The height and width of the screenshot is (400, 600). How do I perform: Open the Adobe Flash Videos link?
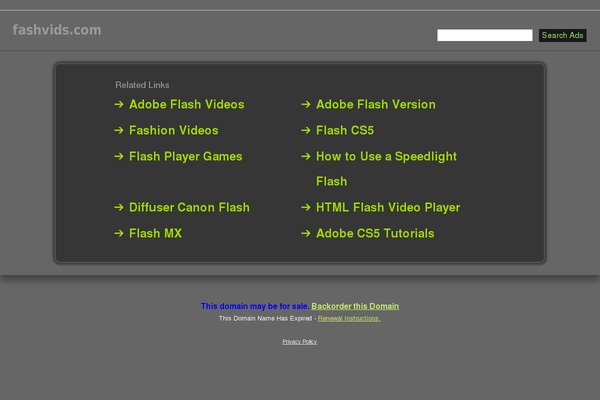tap(187, 104)
